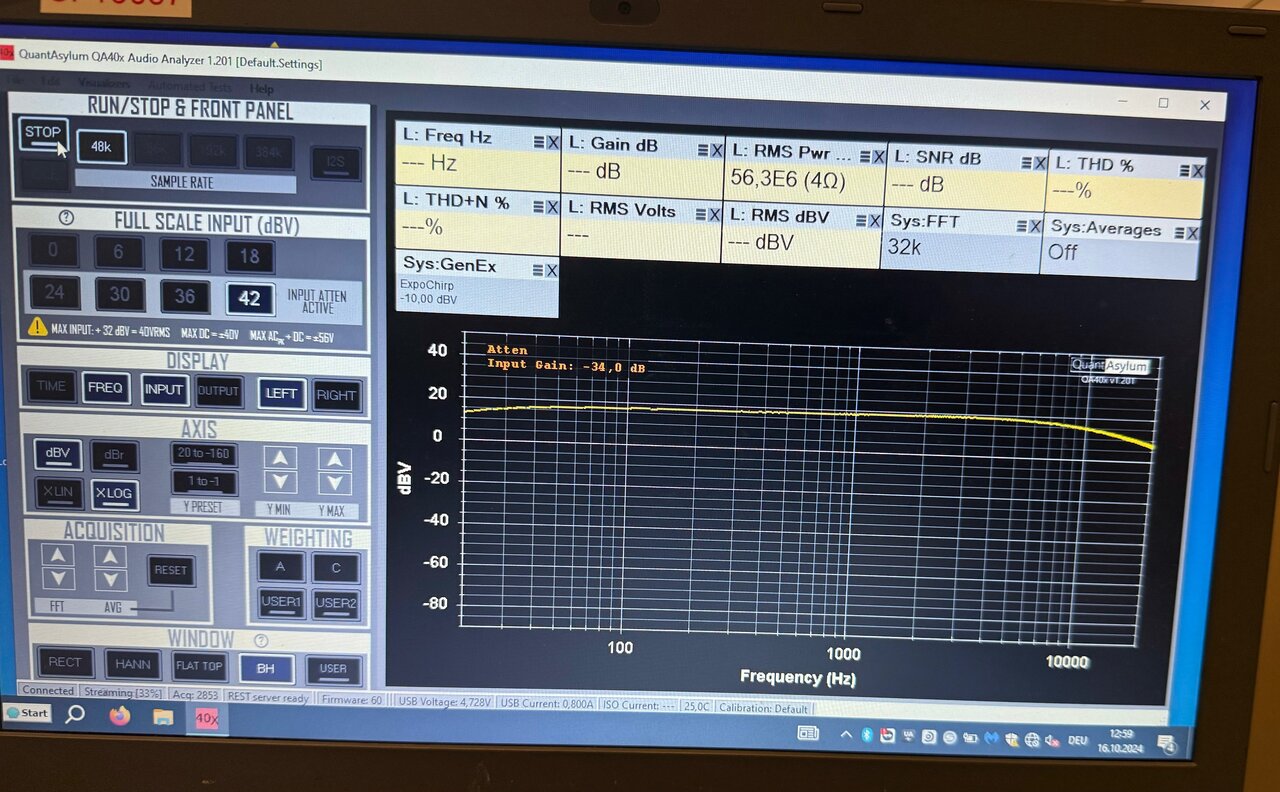The image size is (1280, 792).
Task: Open the Window section help question mark
Action: click(x=261, y=640)
